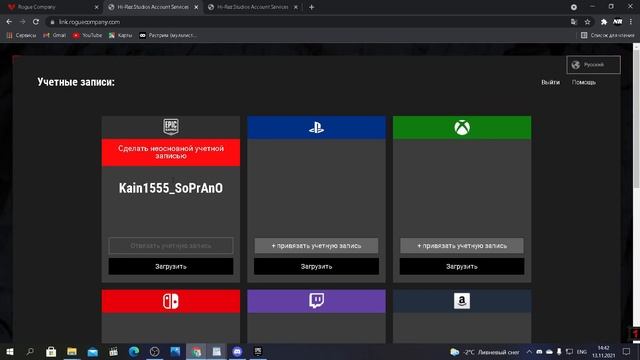Open Microsoft Store from taskbar
Image resolution: width=640 pixels, height=360 pixels.
click(51, 351)
